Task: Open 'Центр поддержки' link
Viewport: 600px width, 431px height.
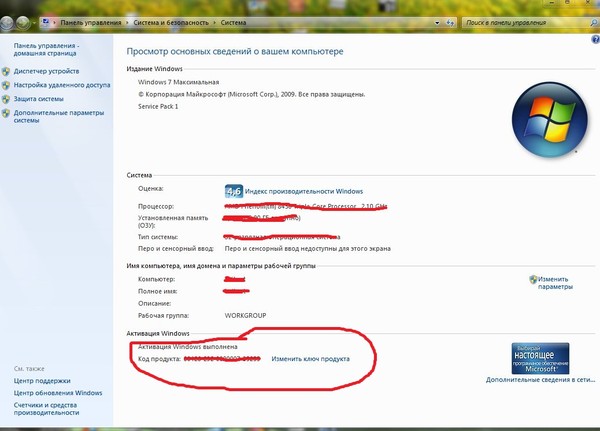Action: click(42, 381)
